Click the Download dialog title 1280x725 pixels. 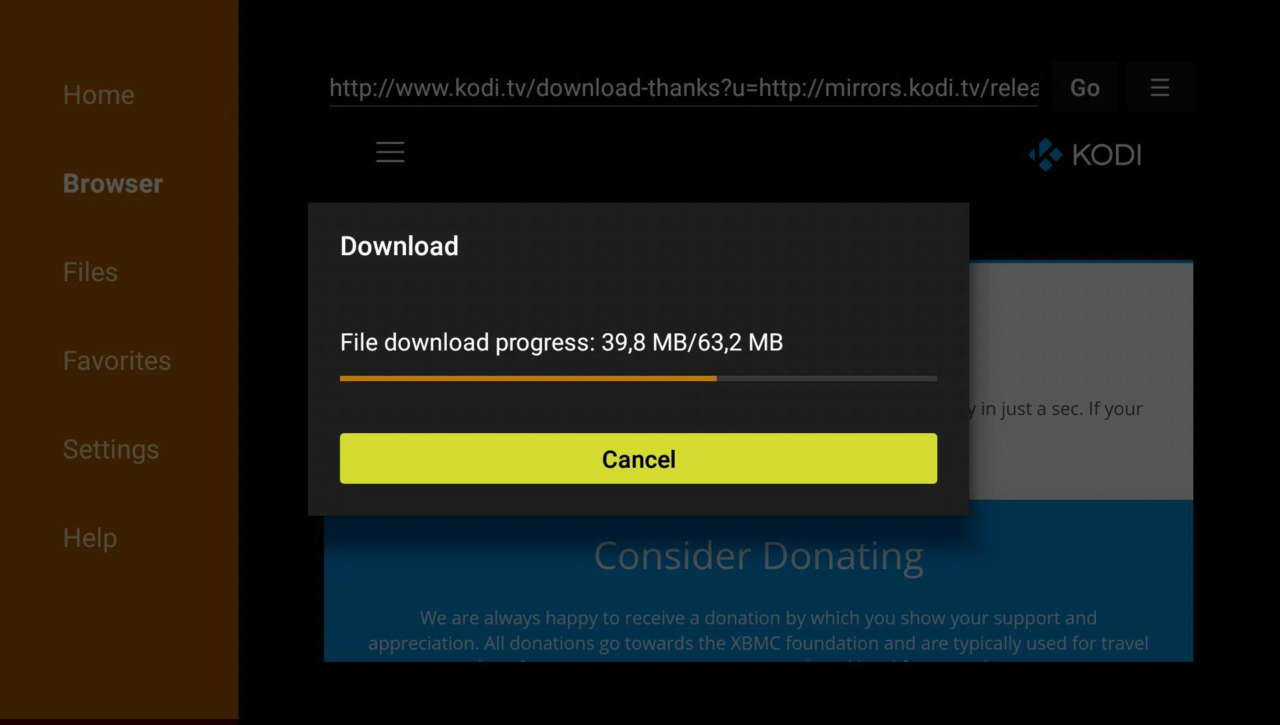399,246
